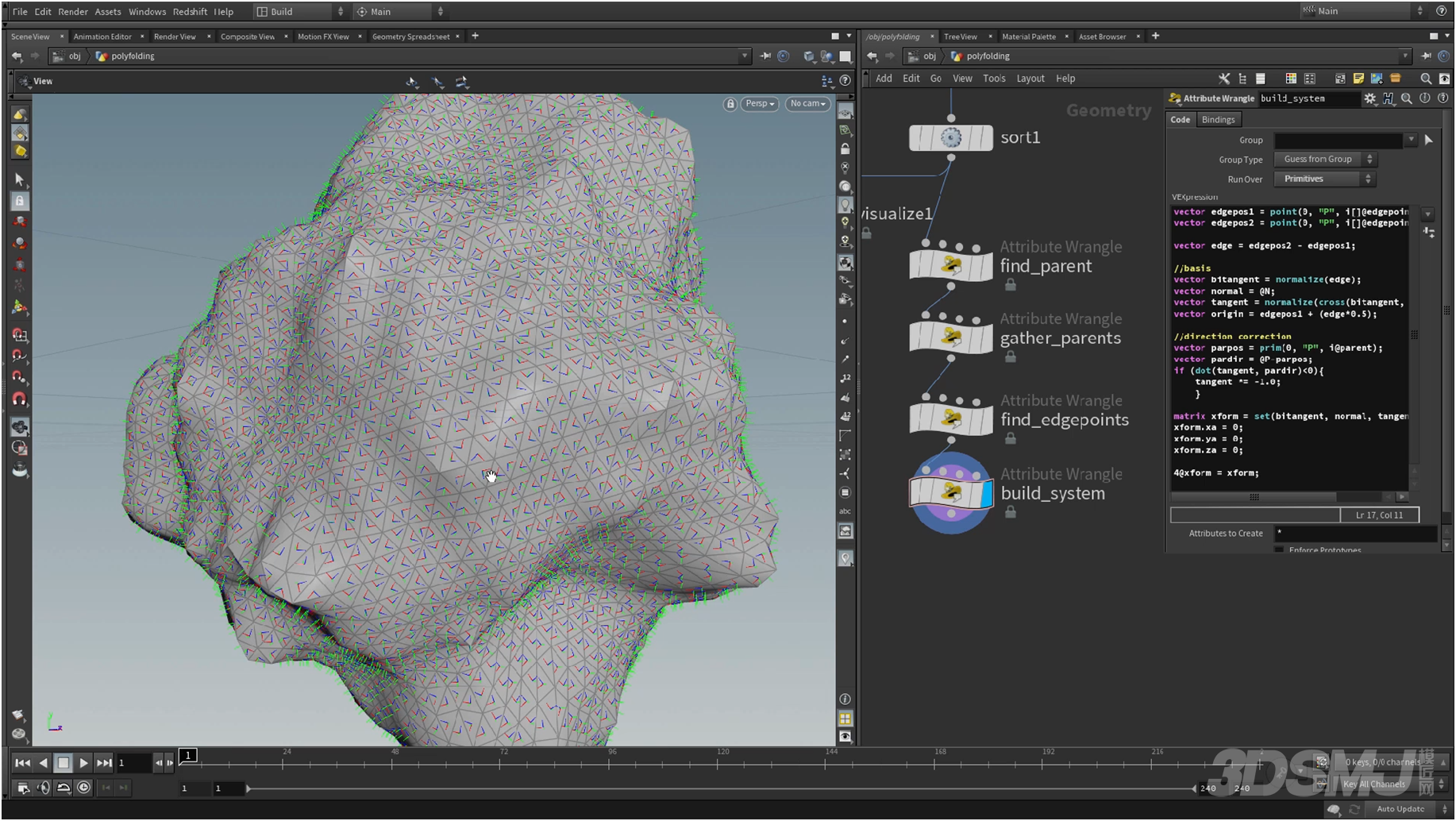Toggle Enforce Prototypes checkbox
Screen dimensions: 1456x821
(1279, 549)
